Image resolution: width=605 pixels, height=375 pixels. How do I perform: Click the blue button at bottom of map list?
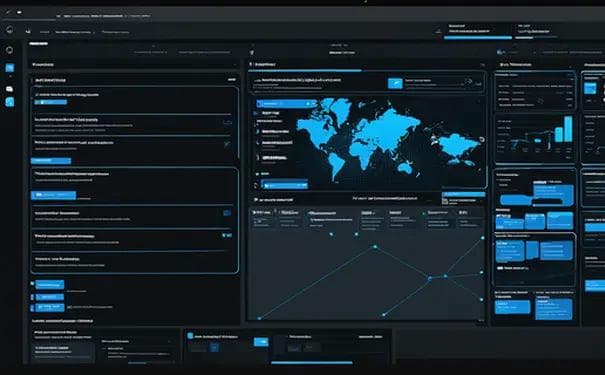pyautogui.click(x=285, y=185)
